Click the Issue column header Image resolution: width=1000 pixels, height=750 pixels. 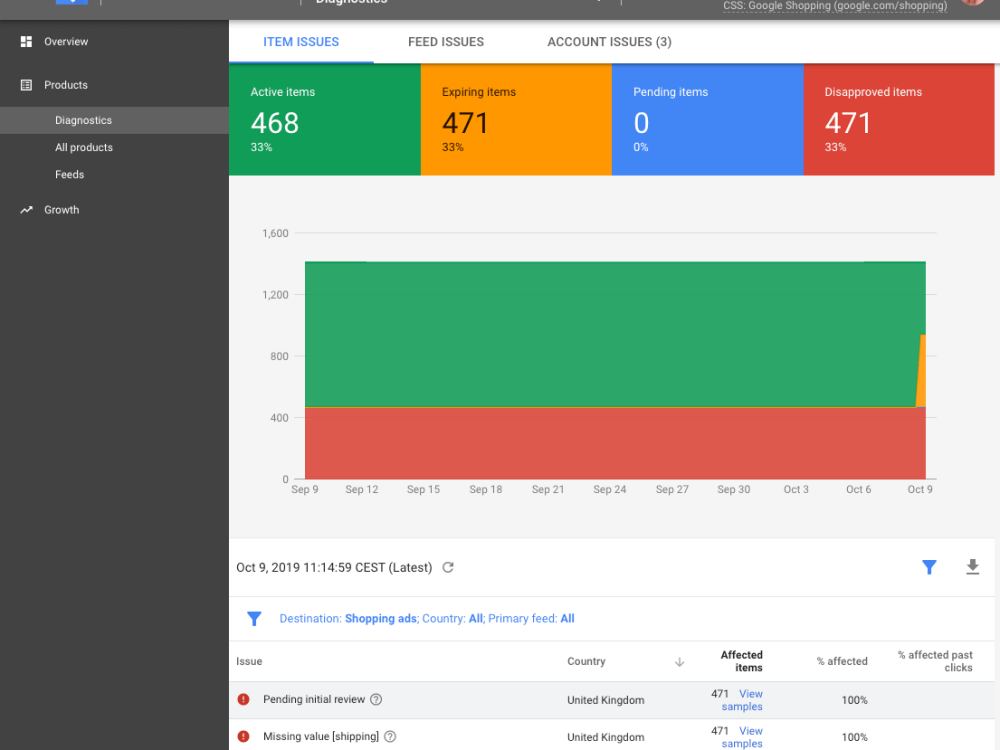coord(249,661)
